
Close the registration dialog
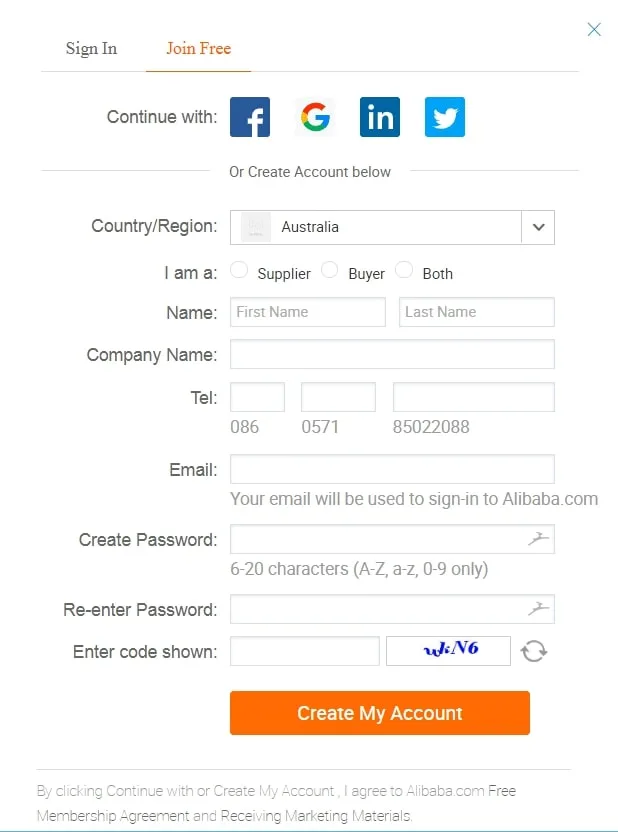pyautogui.click(x=594, y=29)
